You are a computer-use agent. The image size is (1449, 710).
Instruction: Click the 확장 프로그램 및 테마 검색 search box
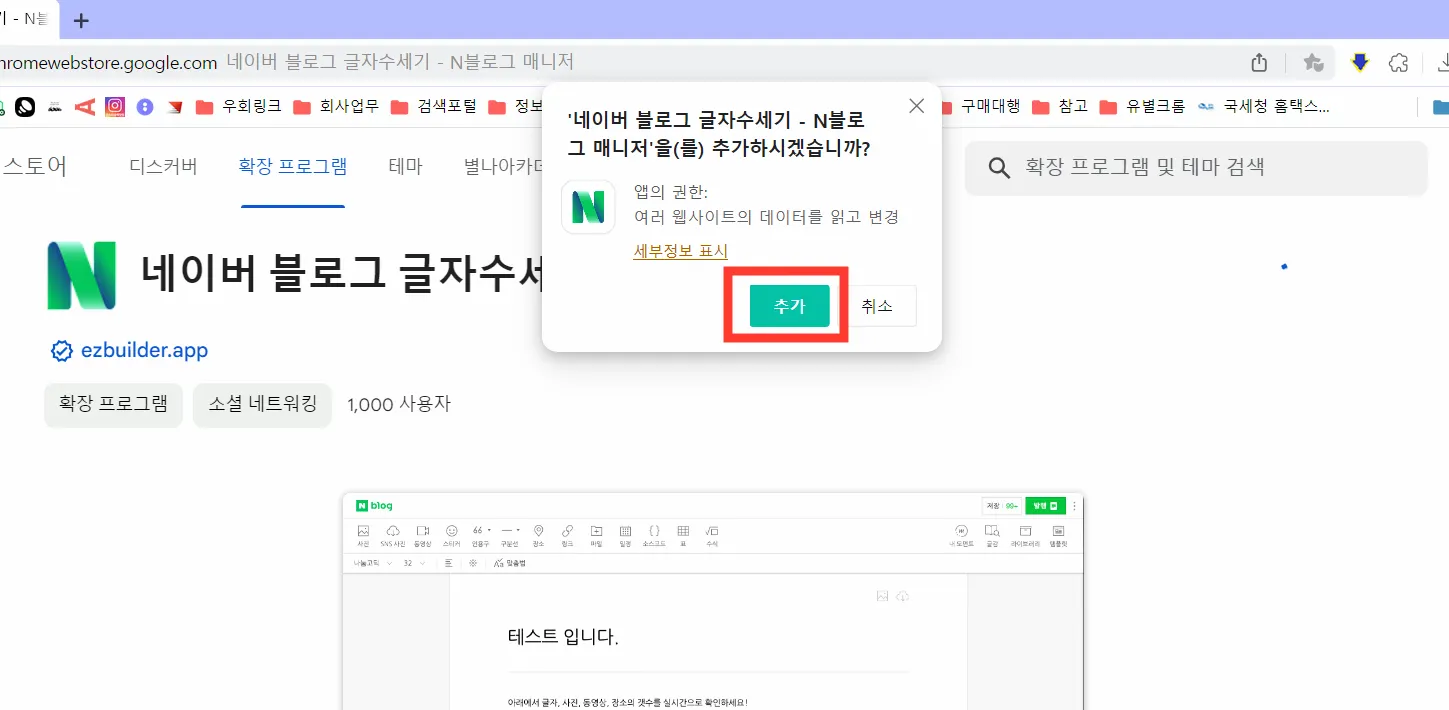click(1196, 167)
